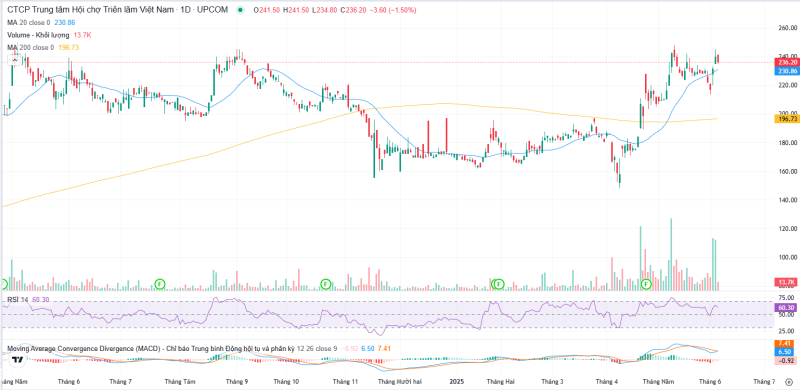800x390 pixels.
Task: Click the open value O241.50 in header
Action: [x=266, y=10]
